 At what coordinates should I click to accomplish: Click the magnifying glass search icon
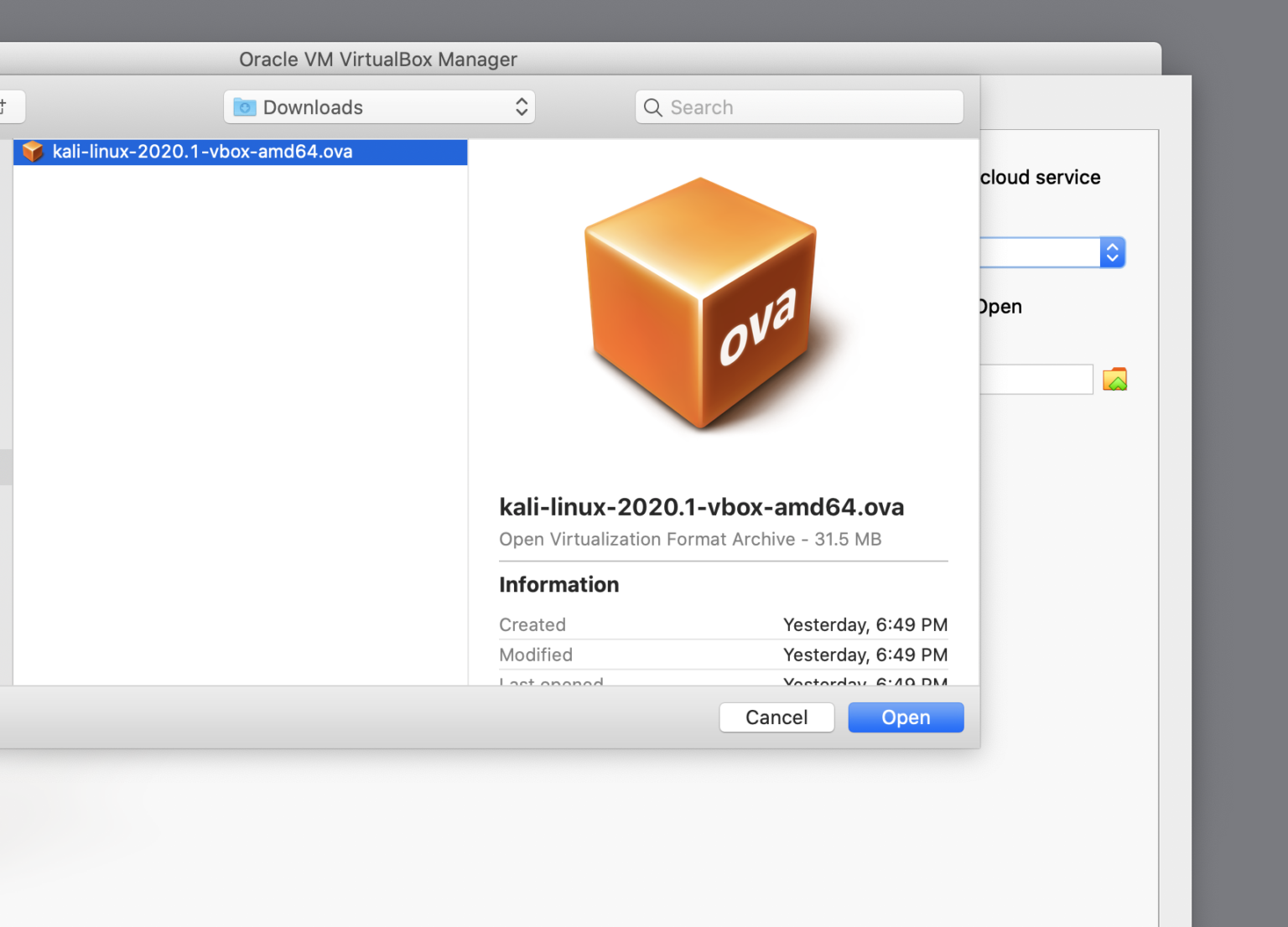pyautogui.click(x=652, y=107)
